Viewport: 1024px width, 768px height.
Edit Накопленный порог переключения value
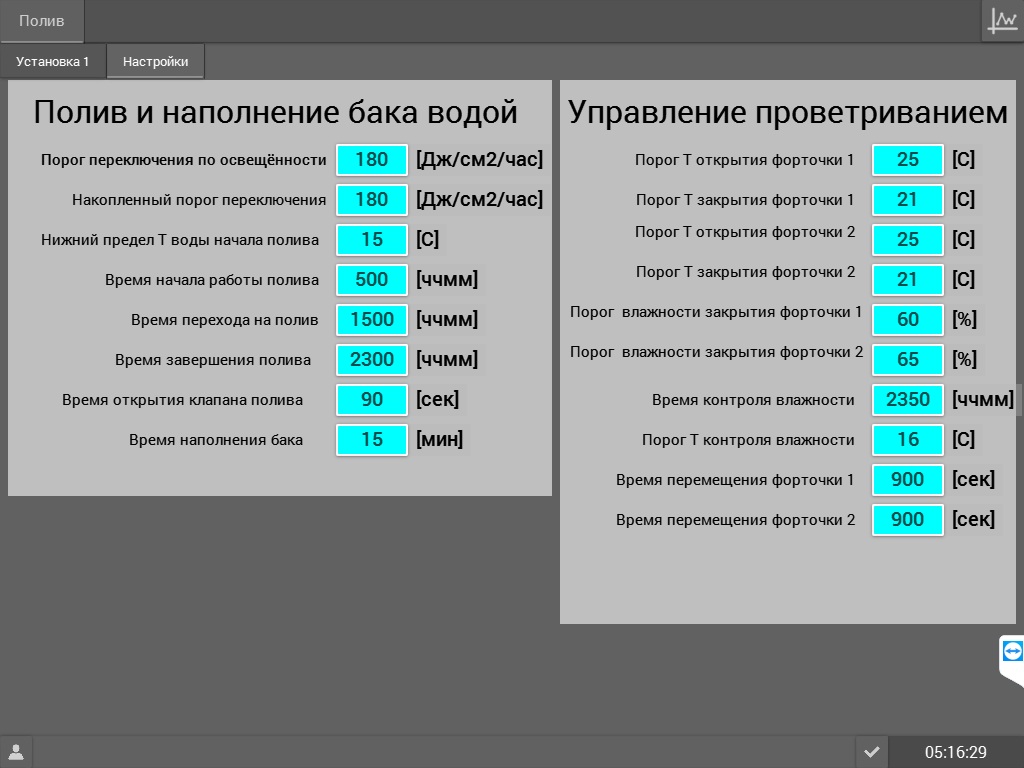372,200
